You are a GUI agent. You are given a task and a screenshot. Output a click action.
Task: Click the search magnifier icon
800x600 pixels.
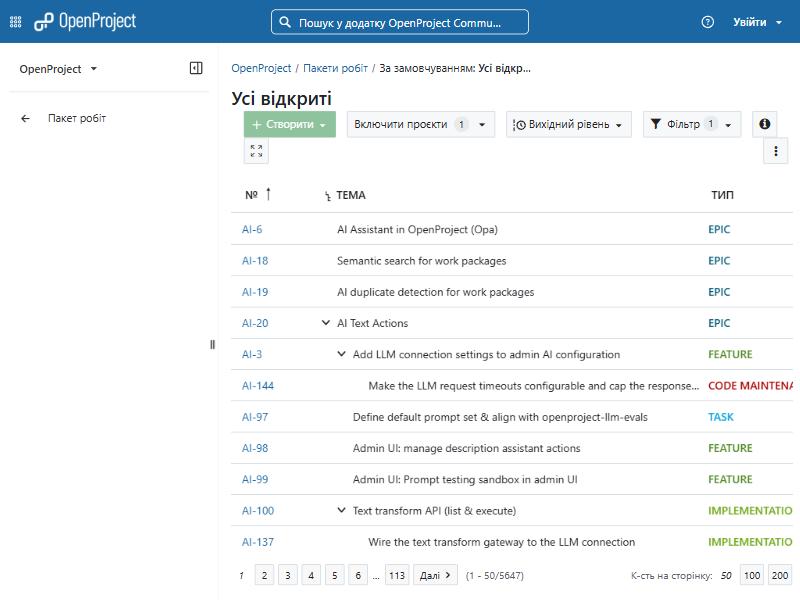(285, 22)
